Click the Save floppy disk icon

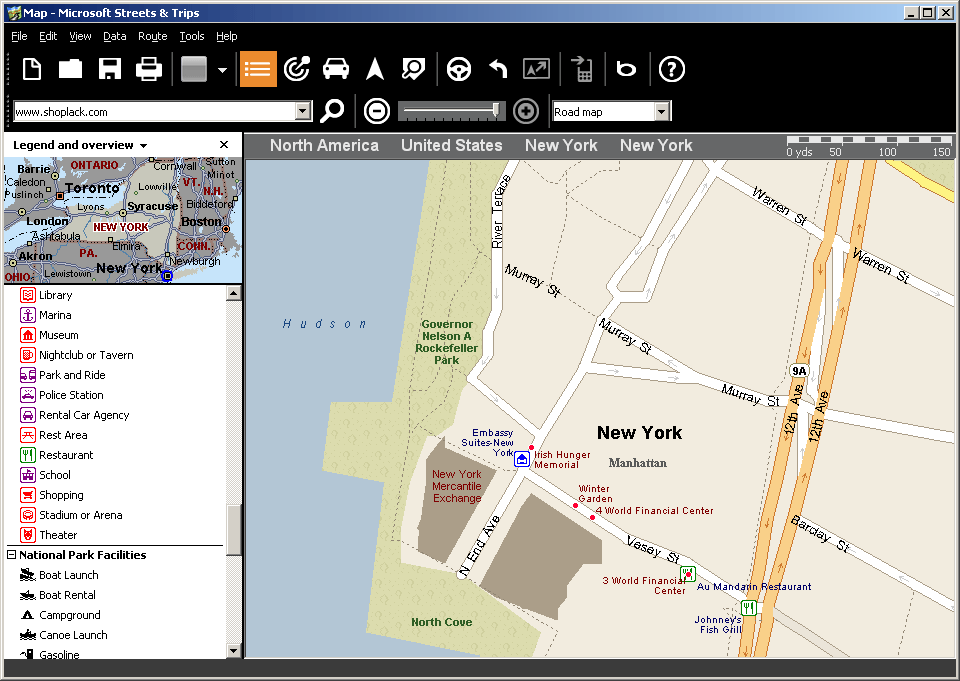click(x=110, y=69)
